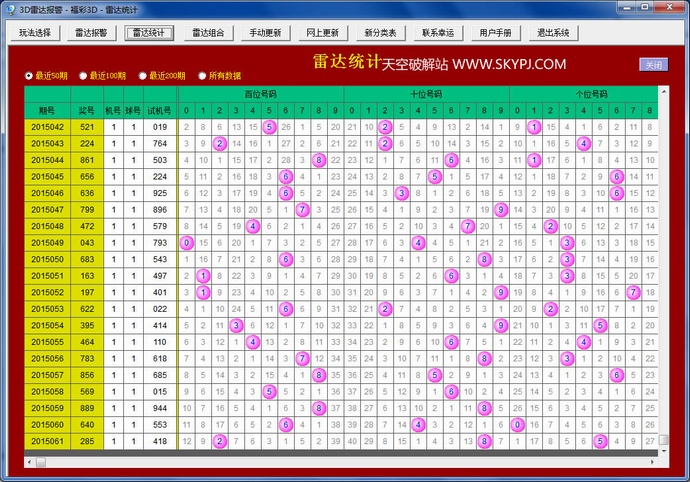Choose the 最近200期 radio option
690x482 pixels.
pos(143,76)
